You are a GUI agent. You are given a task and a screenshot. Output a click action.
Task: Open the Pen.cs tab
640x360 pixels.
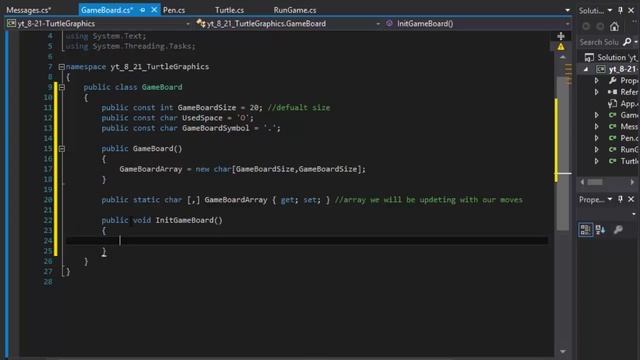[174, 10]
